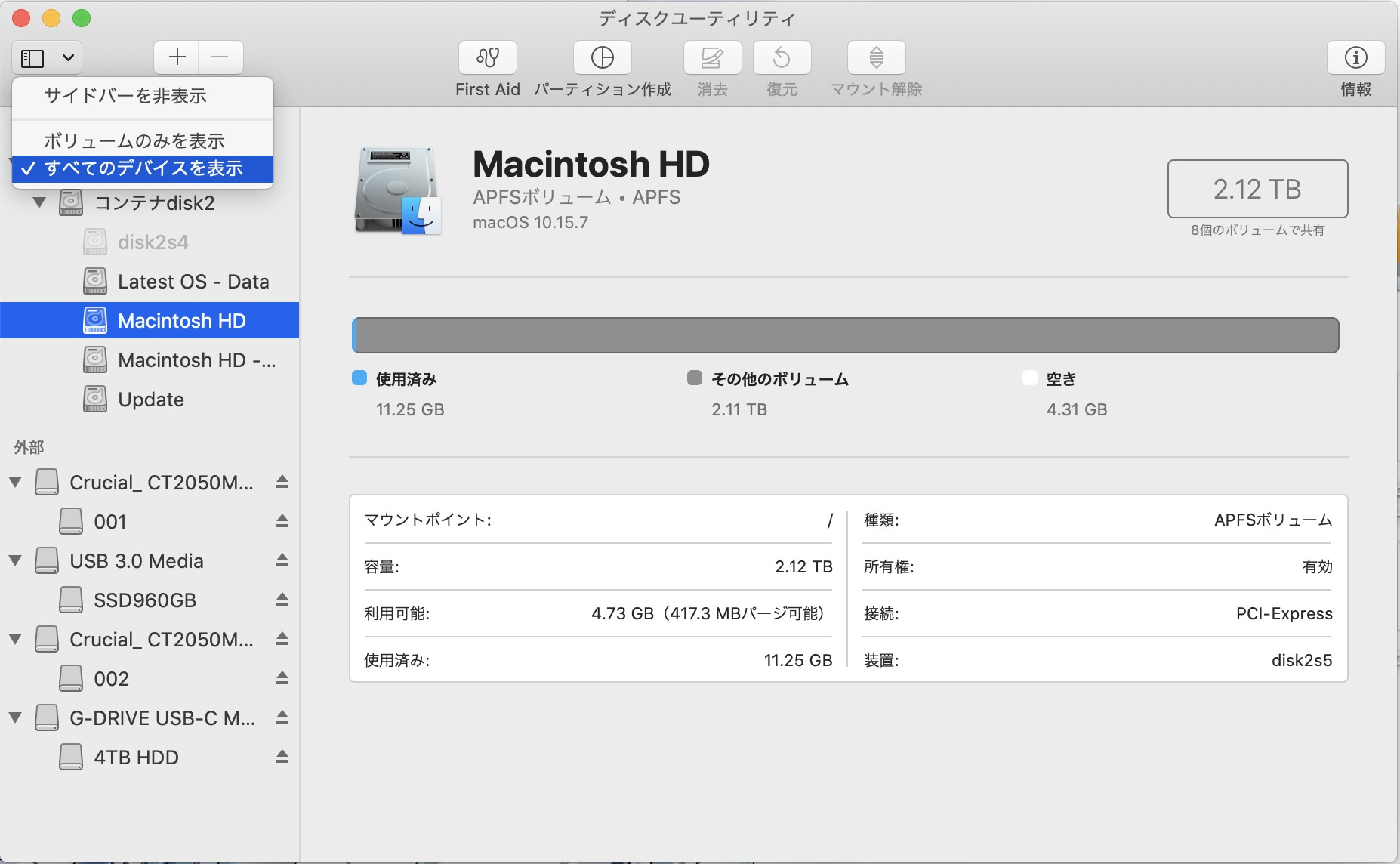
Task: Select コンテナdisk2 in the sidebar
Action: click(x=154, y=203)
